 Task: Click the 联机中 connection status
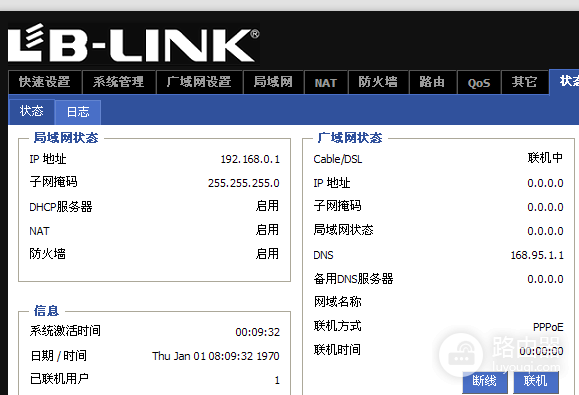point(545,158)
